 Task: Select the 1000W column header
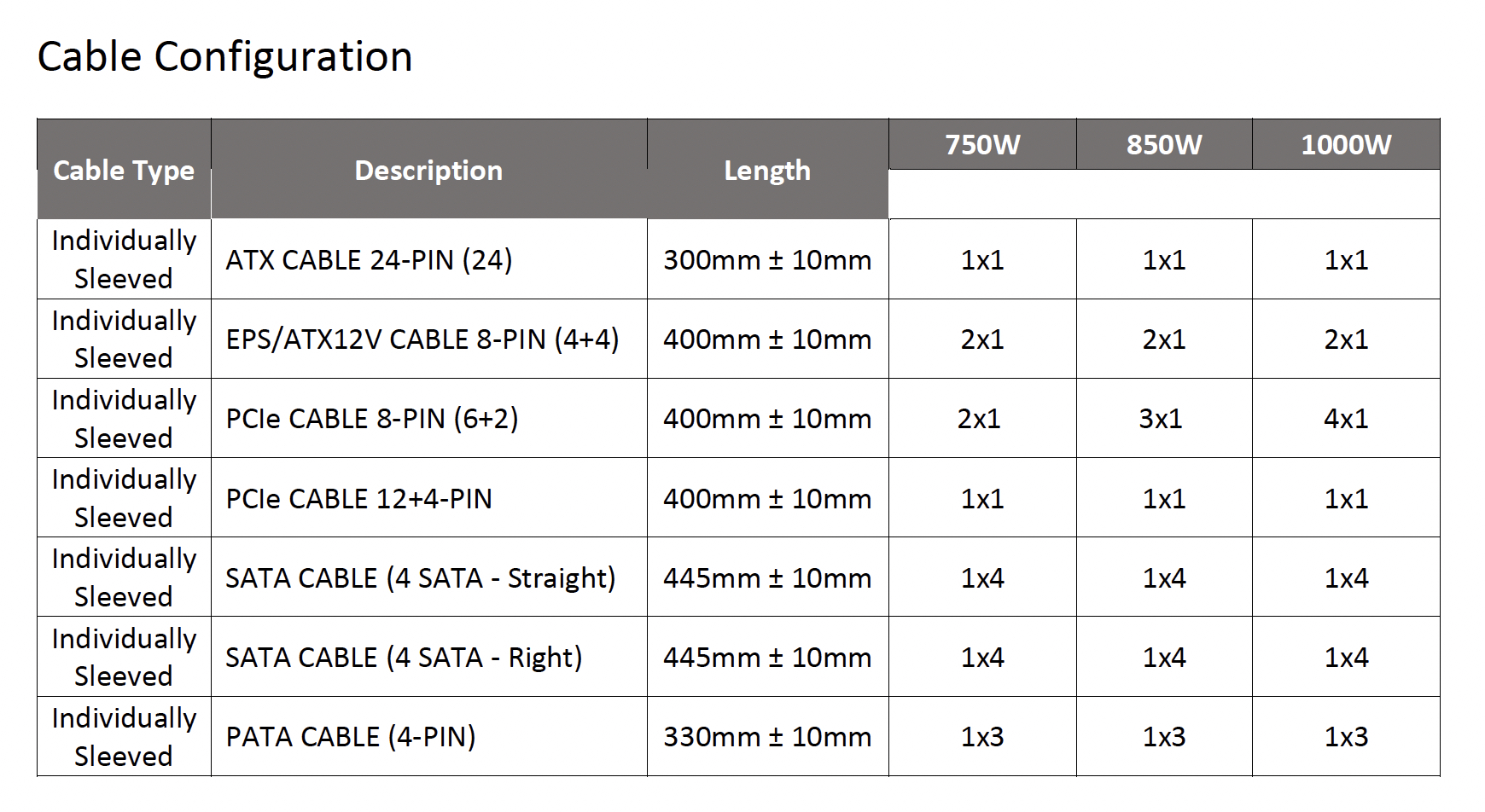(1346, 145)
